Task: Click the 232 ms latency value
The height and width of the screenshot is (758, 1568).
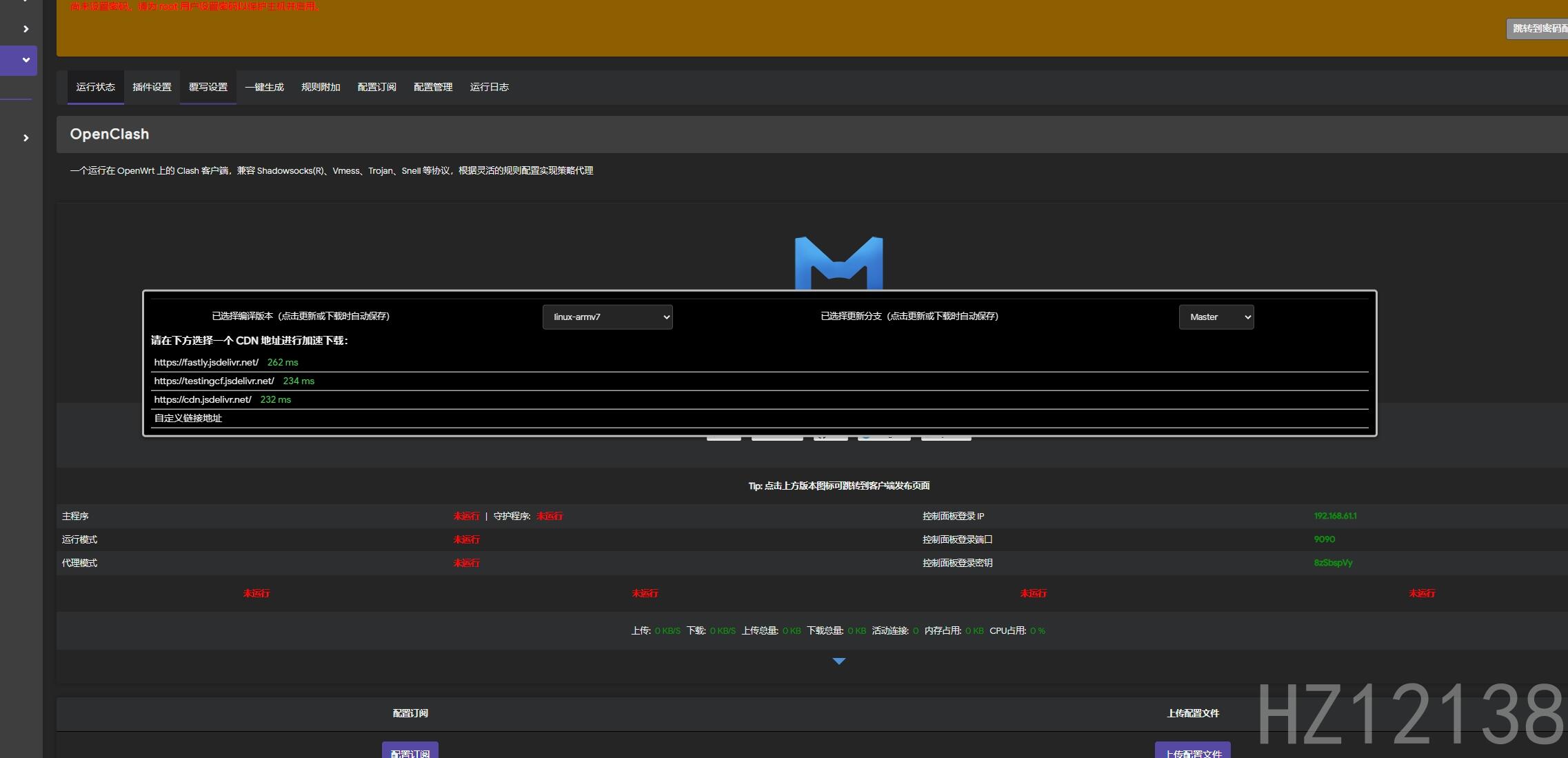Action: (x=276, y=399)
